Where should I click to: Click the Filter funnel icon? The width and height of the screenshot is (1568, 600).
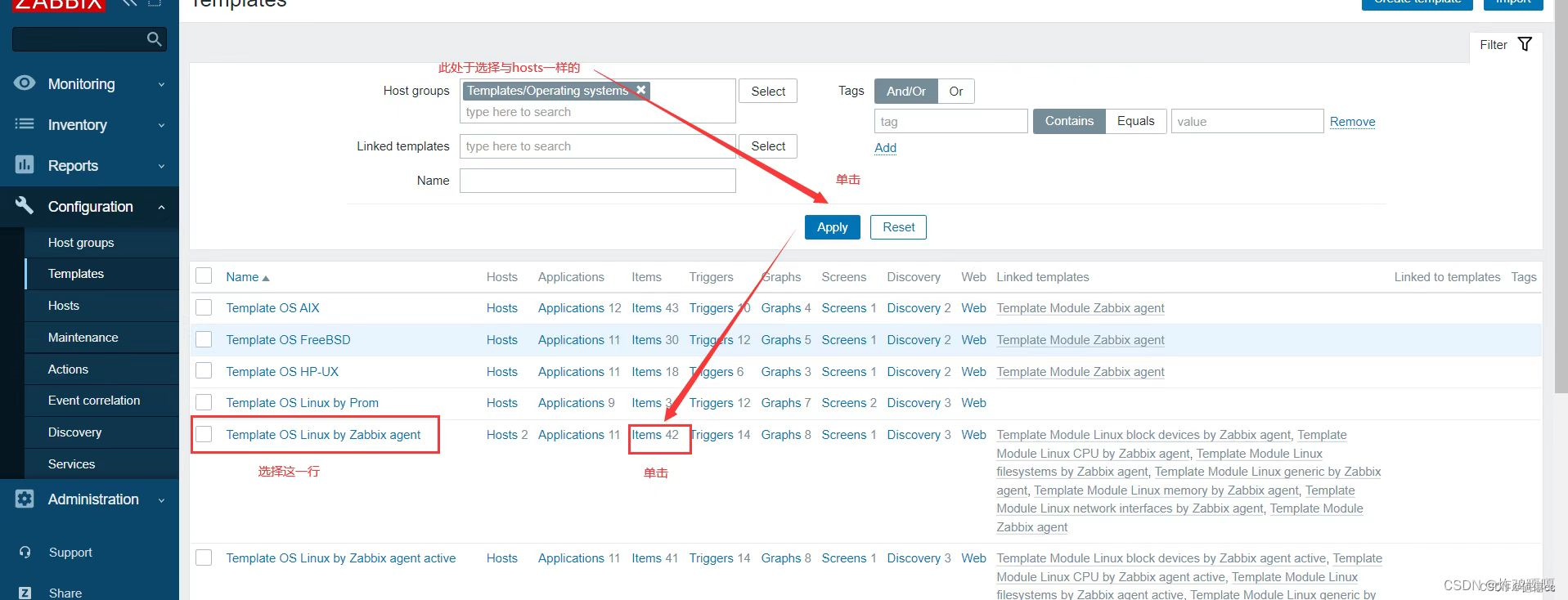[1525, 44]
